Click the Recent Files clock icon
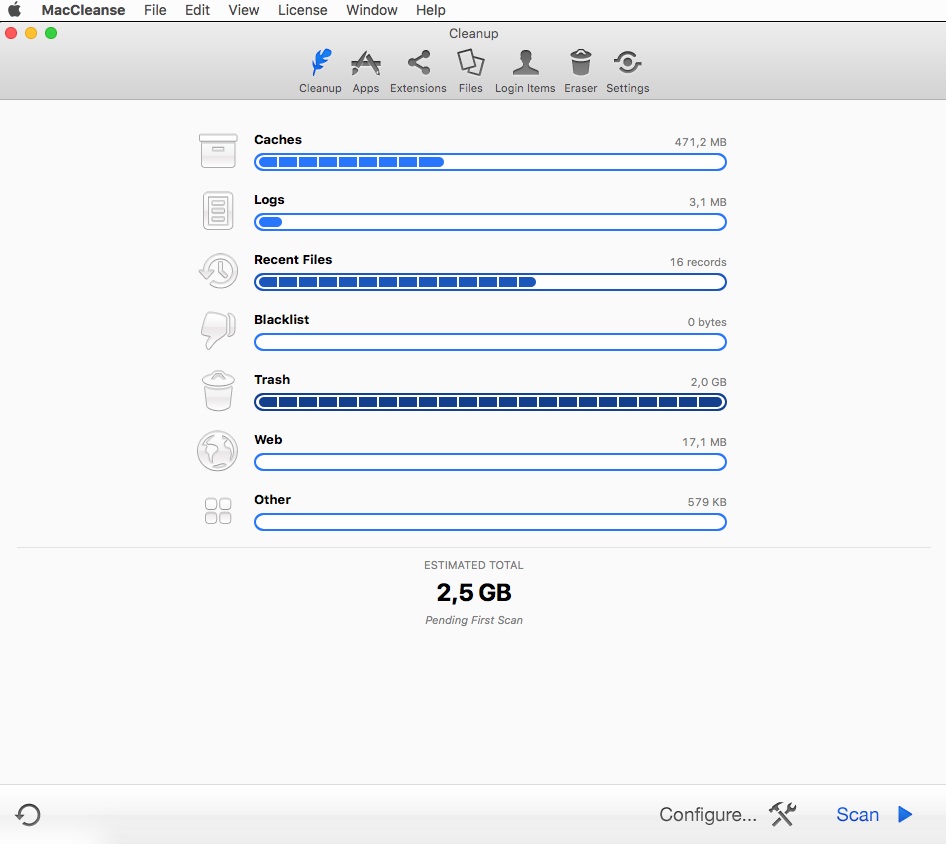 pyautogui.click(x=218, y=270)
